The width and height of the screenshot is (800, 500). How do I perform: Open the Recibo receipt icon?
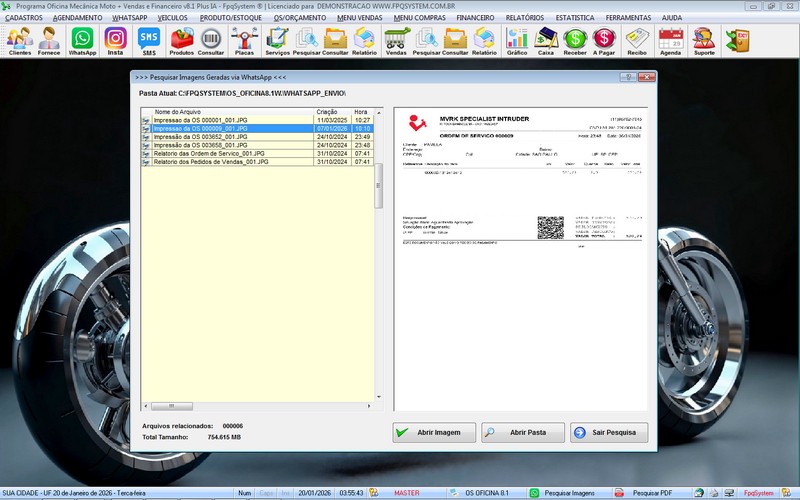tap(637, 41)
